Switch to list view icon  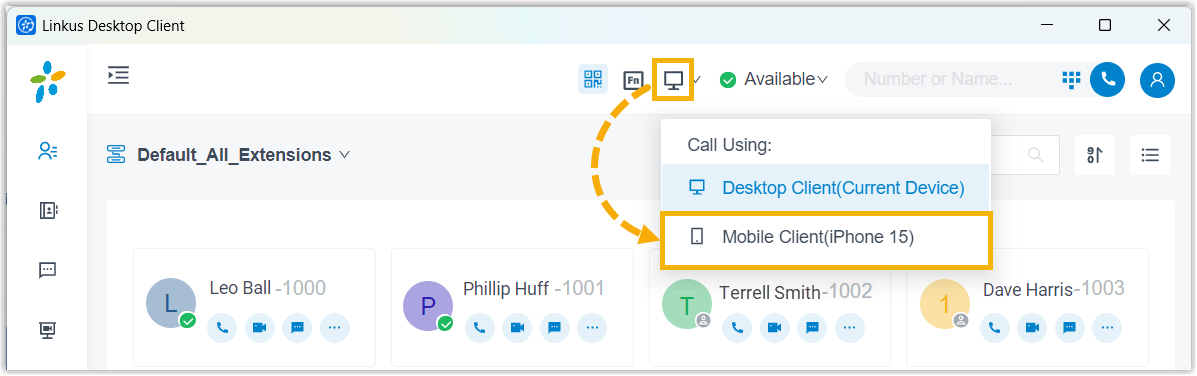tap(1150, 155)
